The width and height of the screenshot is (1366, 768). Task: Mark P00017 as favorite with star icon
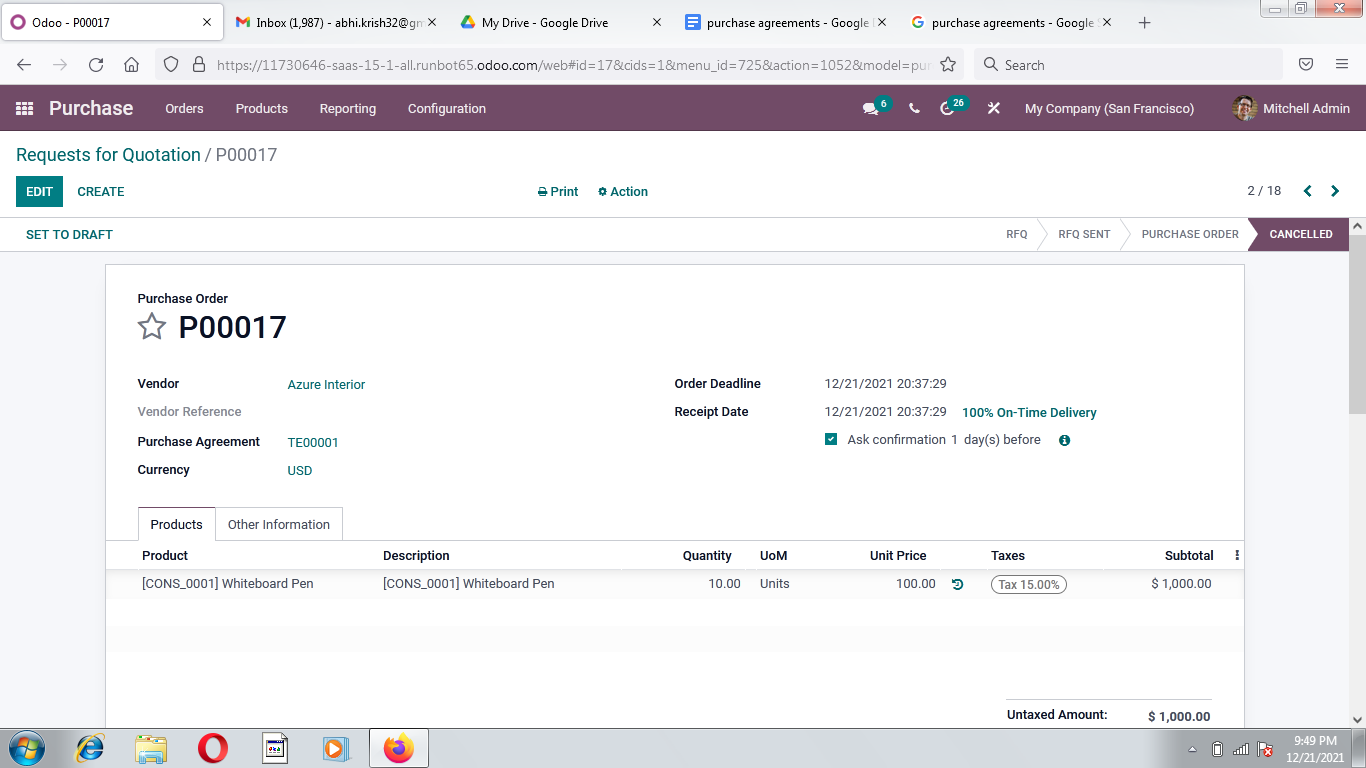tap(152, 326)
